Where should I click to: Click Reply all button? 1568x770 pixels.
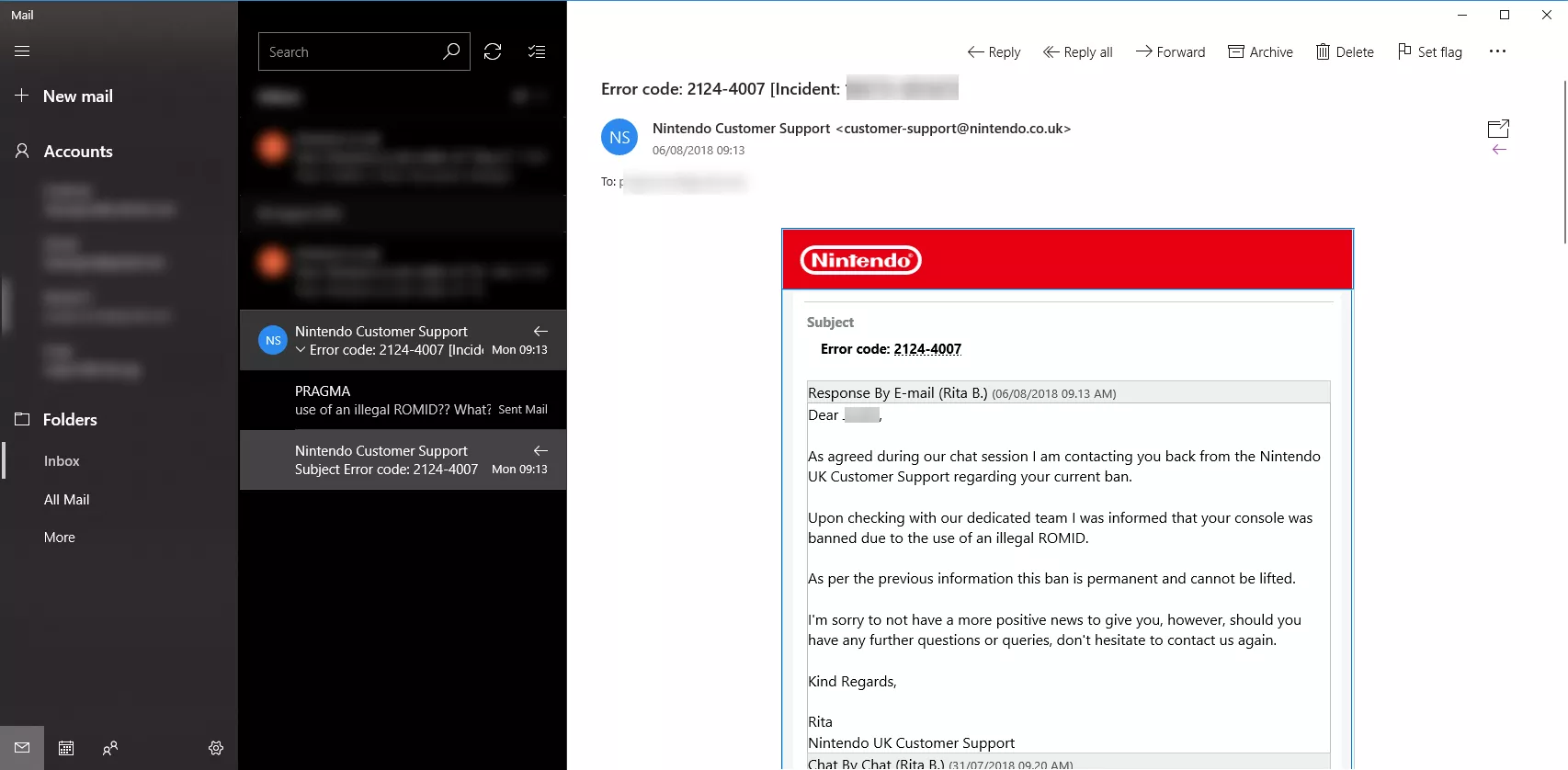click(x=1077, y=51)
